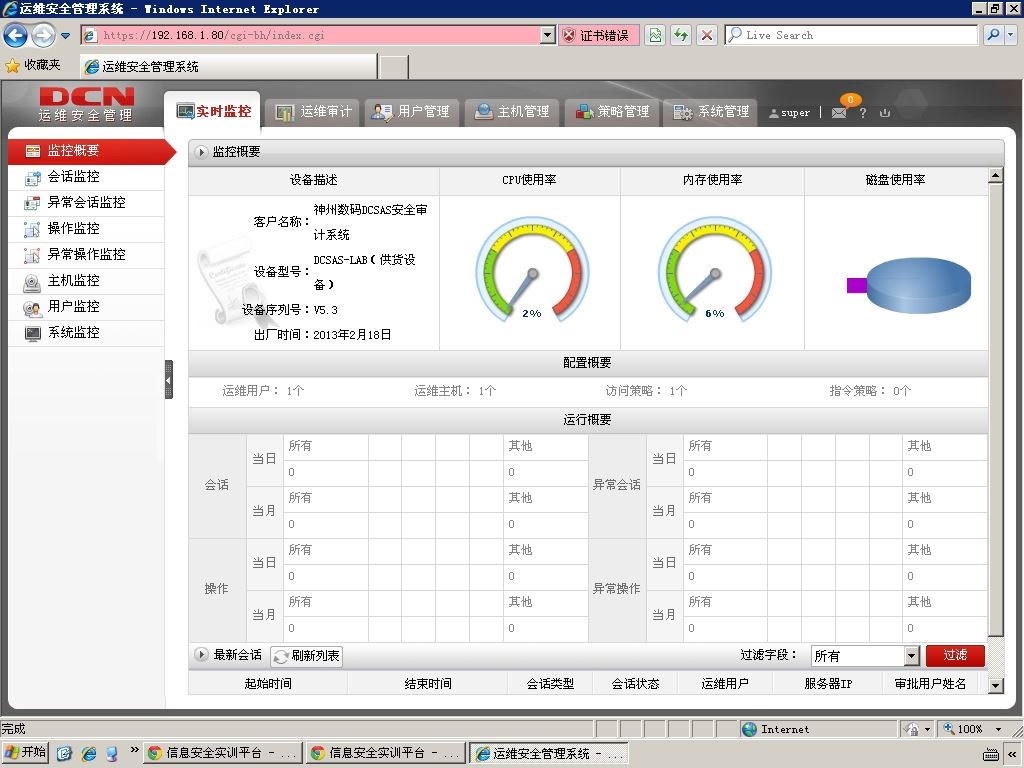This screenshot has width=1024, height=768.
Task: Switch to the 系统管理 tab
Action: [711, 112]
